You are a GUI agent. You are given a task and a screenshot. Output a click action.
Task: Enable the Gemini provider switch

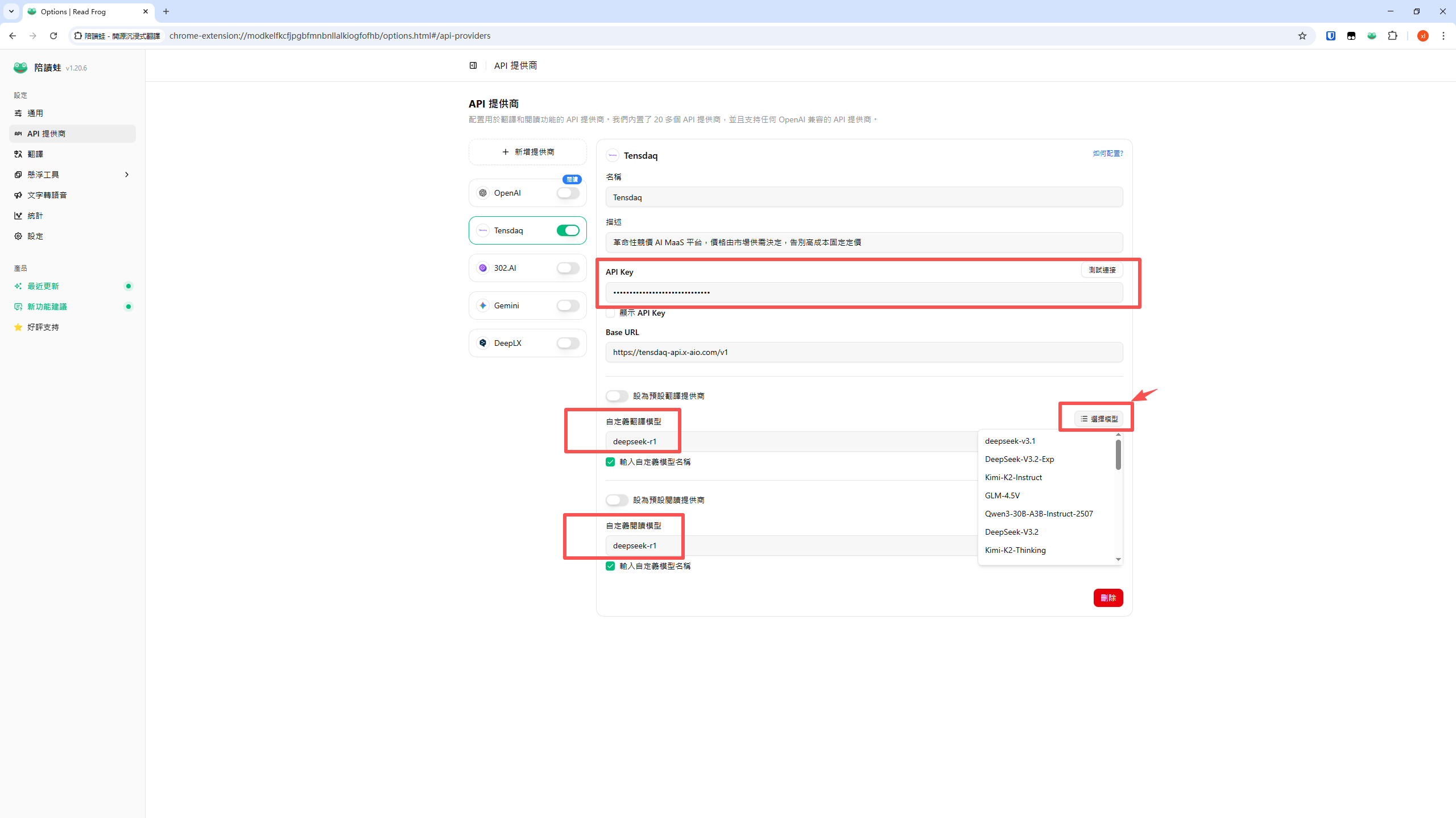pyautogui.click(x=568, y=305)
